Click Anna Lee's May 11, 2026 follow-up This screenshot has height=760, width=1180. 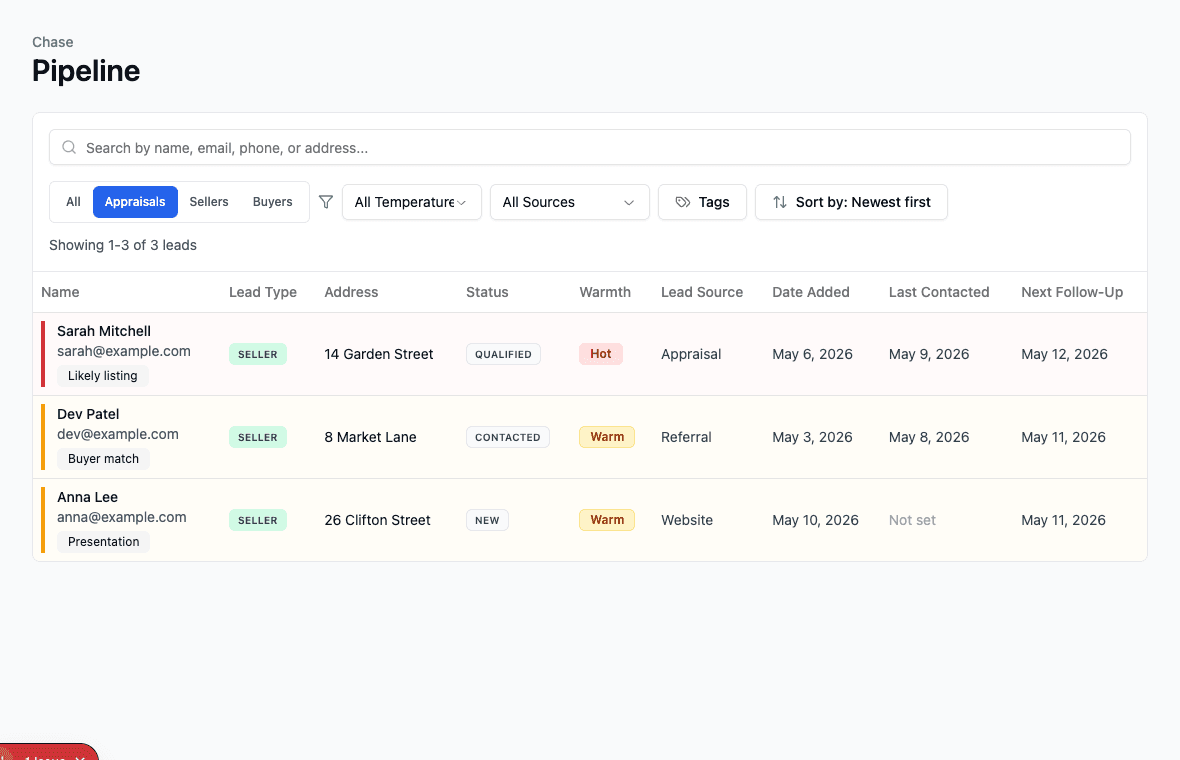pyautogui.click(x=1063, y=520)
